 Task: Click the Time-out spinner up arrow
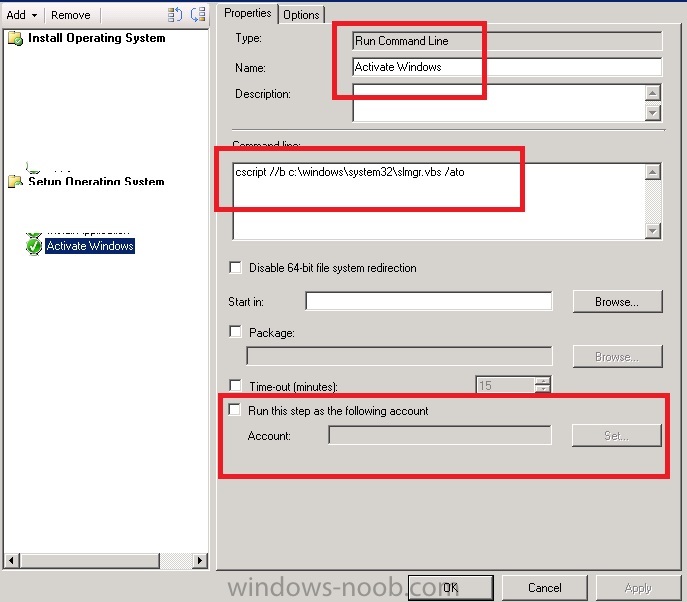click(x=543, y=381)
